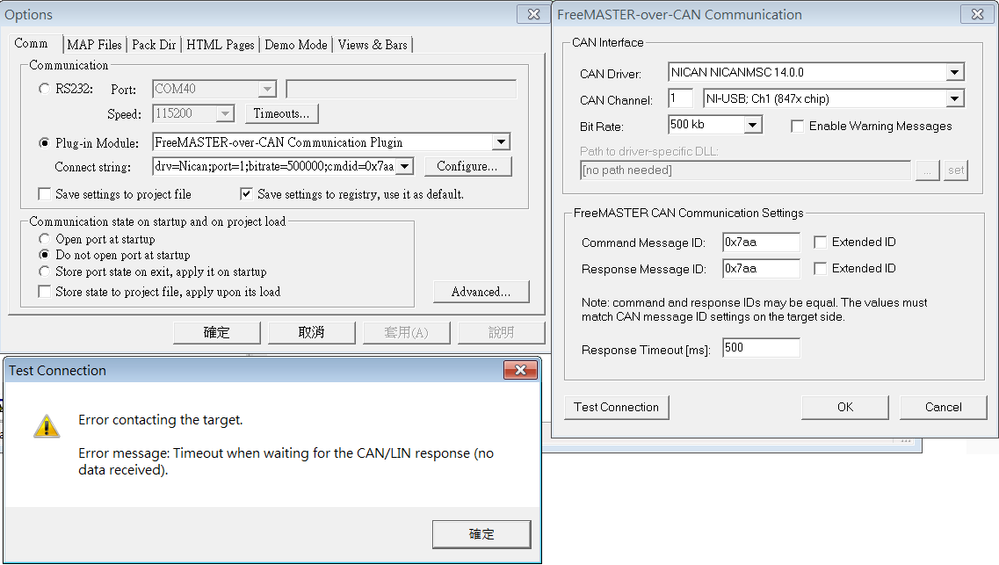Expand the CAN Driver dropdown
Image resolution: width=999 pixels, height=565 pixels.
(x=954, y=72)
